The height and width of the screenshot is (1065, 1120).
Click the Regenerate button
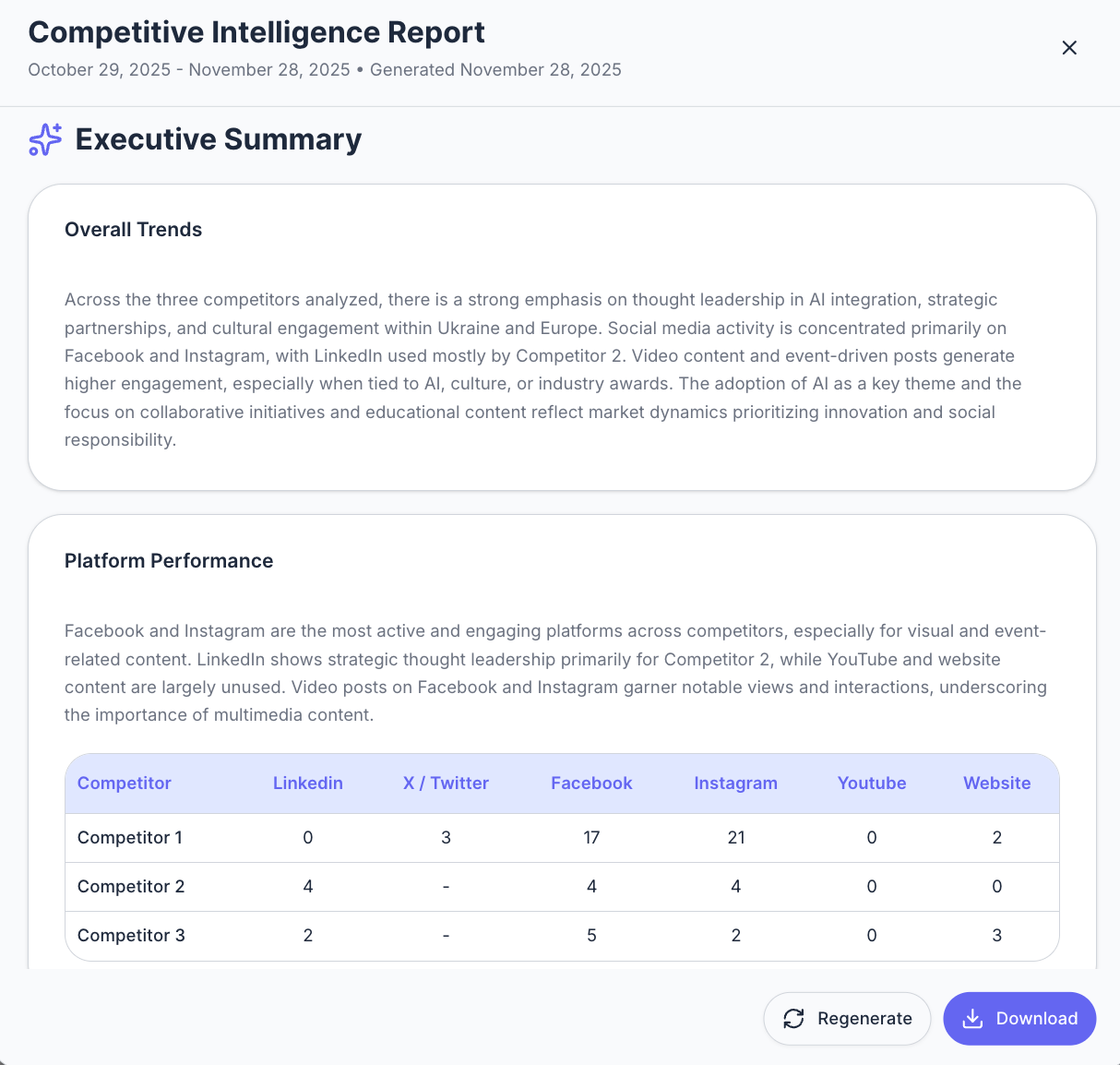tap(847, 1019)
